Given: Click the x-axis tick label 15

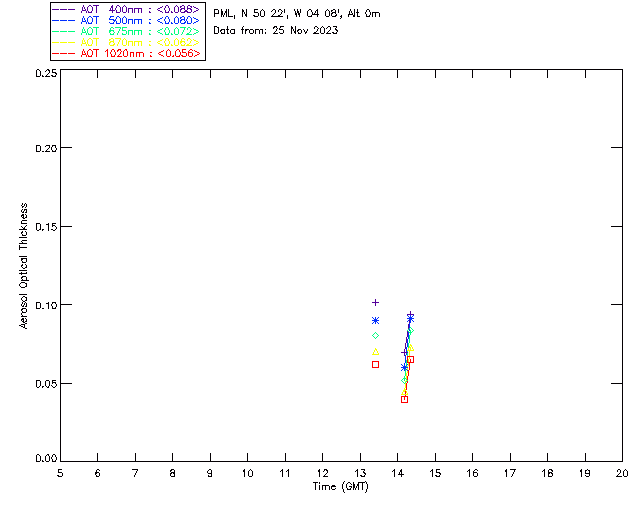Looking at the screenshot, I should [x=435, y=473].
